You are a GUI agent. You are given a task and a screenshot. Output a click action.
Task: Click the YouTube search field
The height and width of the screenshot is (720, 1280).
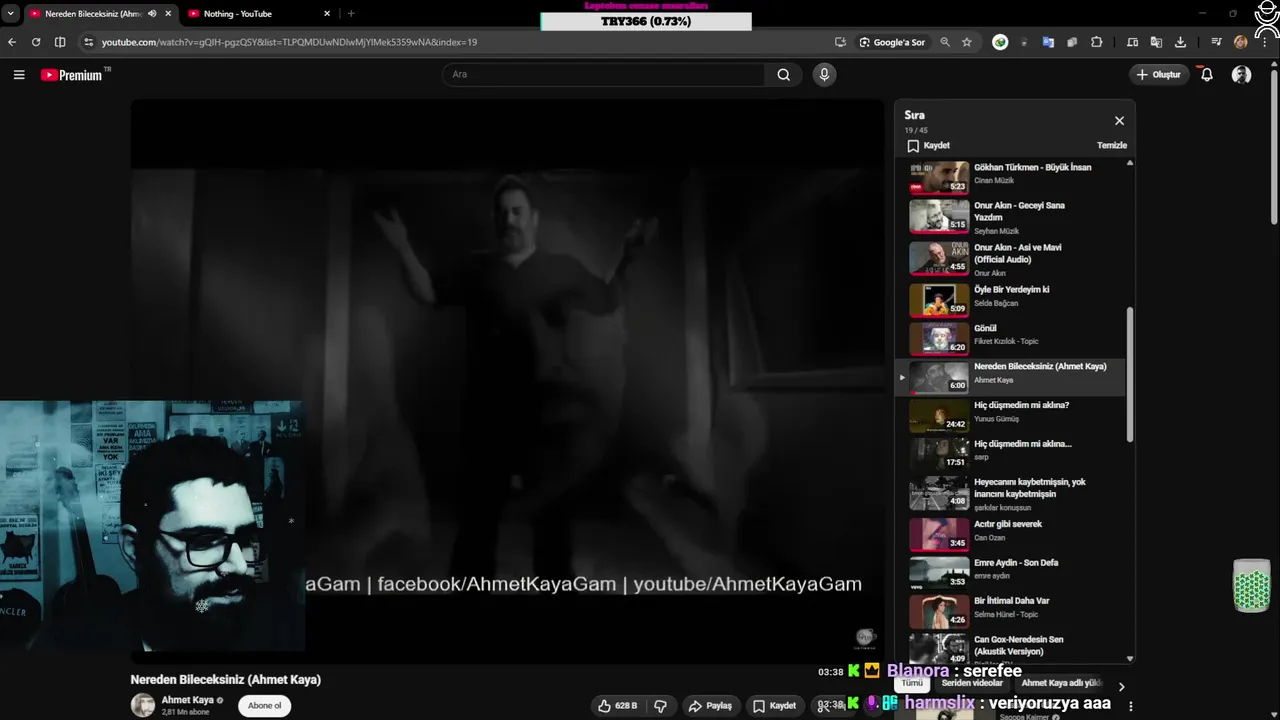click(603, 75)
